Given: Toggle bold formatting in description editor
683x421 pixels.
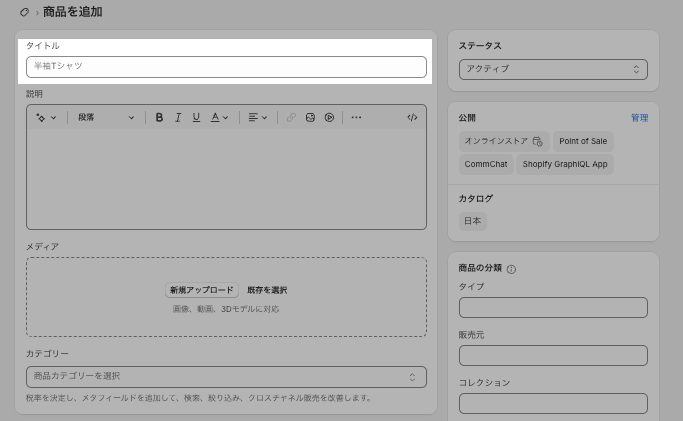Looking at the screenshot, I should pos(159,118).
